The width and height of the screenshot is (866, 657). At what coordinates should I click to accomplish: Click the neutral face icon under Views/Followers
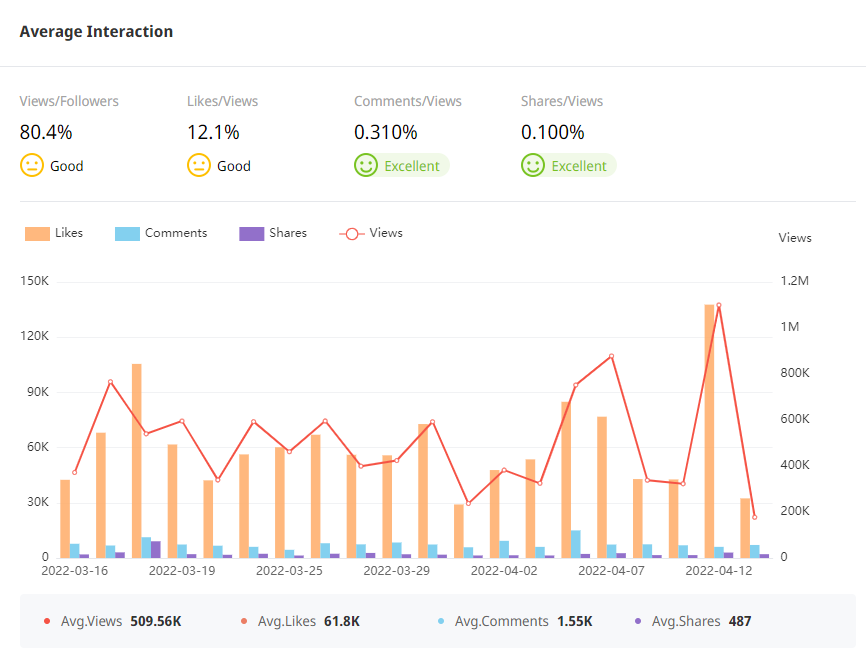pos(32,166)
